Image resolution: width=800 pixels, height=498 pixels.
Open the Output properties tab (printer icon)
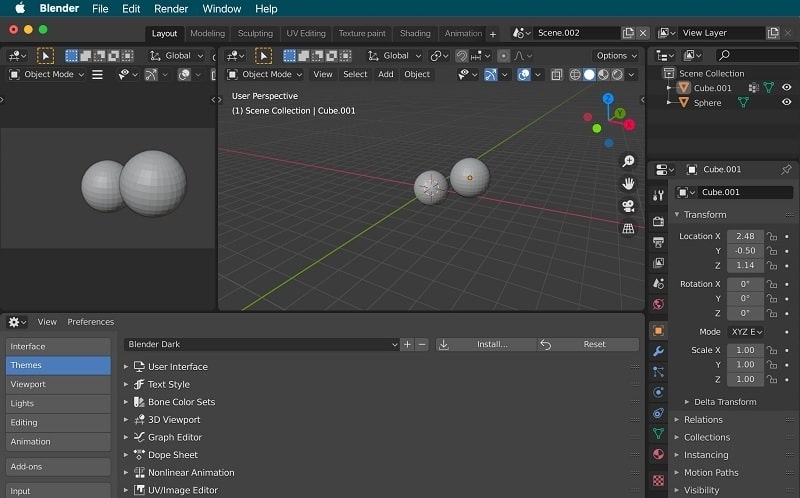point(658,242)
